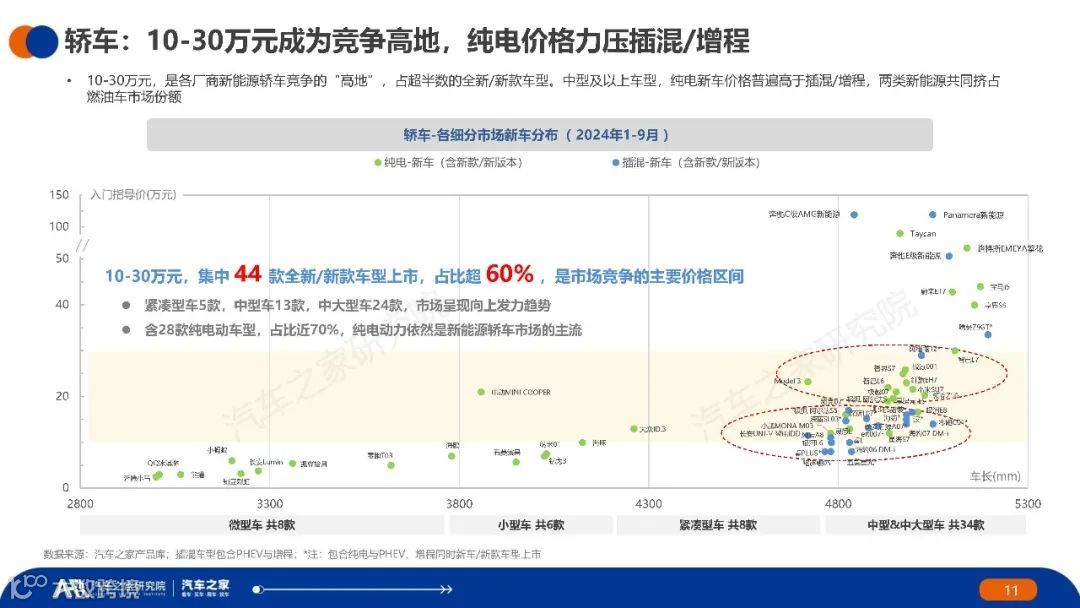Click the x-axis value 5300
Image resolution: width=1080 pixels, height=608 pixels.
coord(1028,504)
